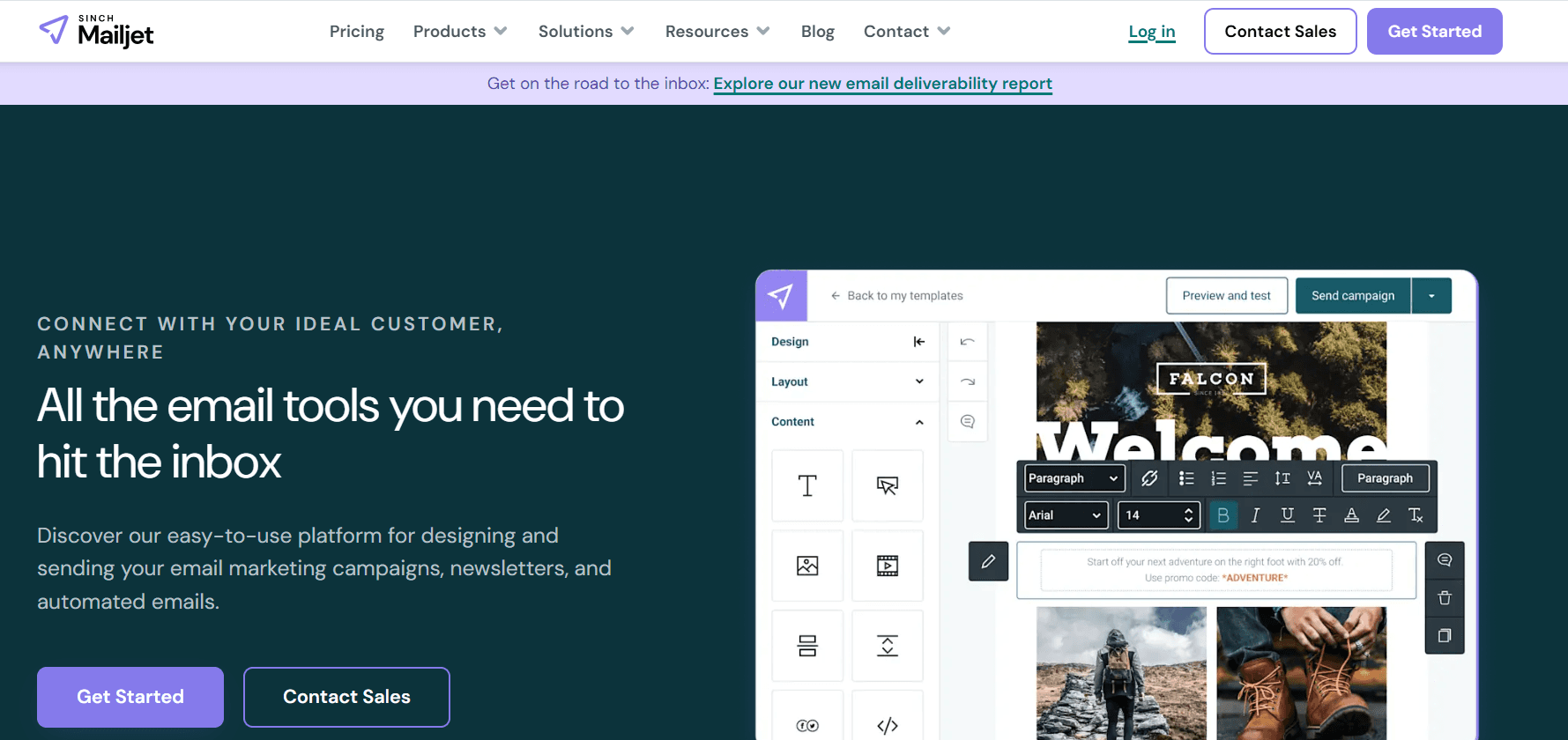Click the Log in link
Screen dimensions: 1568x740
[1152, 32]
